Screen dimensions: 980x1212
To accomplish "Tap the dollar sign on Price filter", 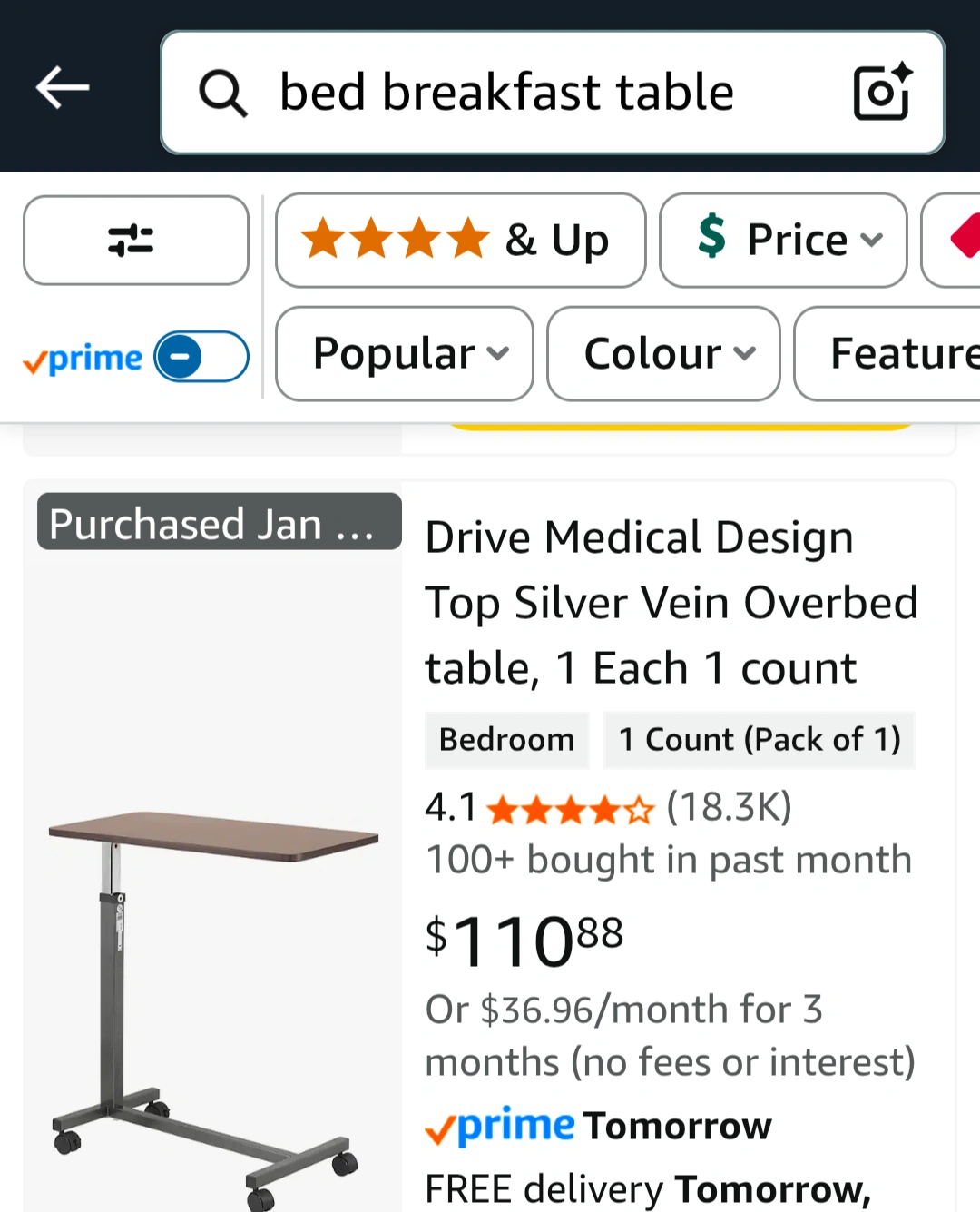I will 712,236.
